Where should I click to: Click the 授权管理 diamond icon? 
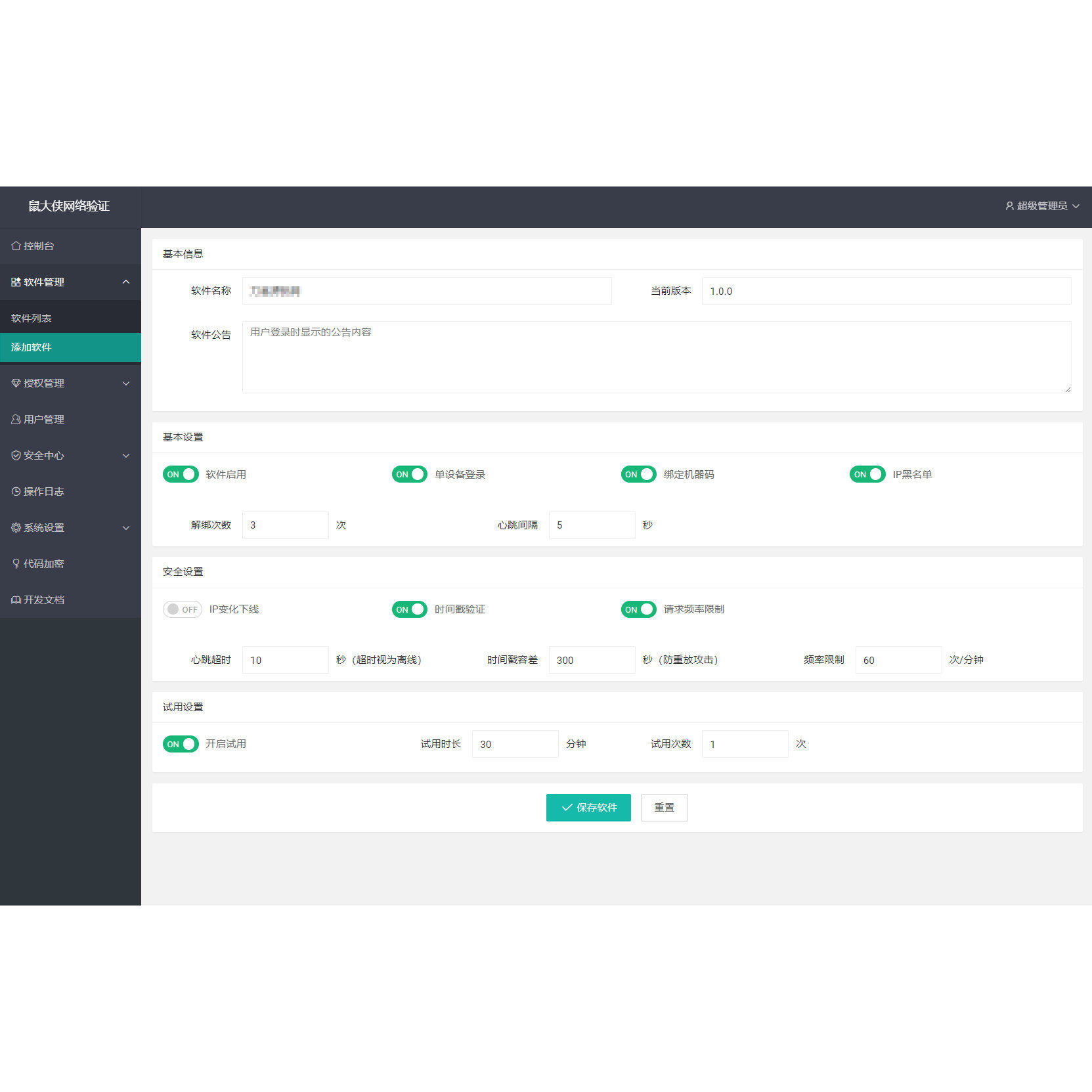pos(16,383)
